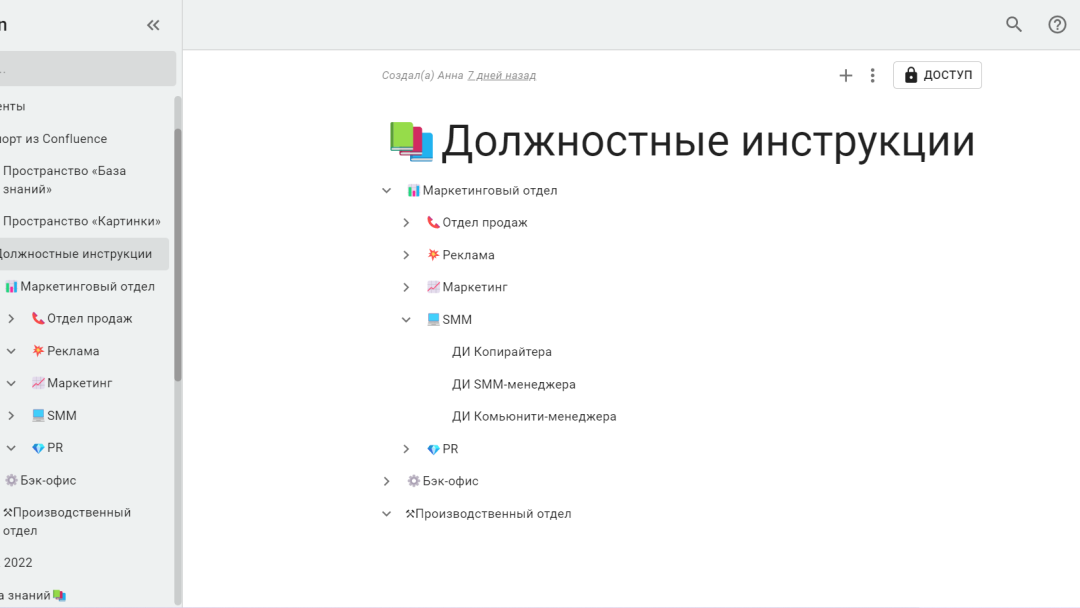Click the gear icon beside Бэк-офис in content
Image resolution: width=1080 pixels, height=608 pixels.
point(413,481)
